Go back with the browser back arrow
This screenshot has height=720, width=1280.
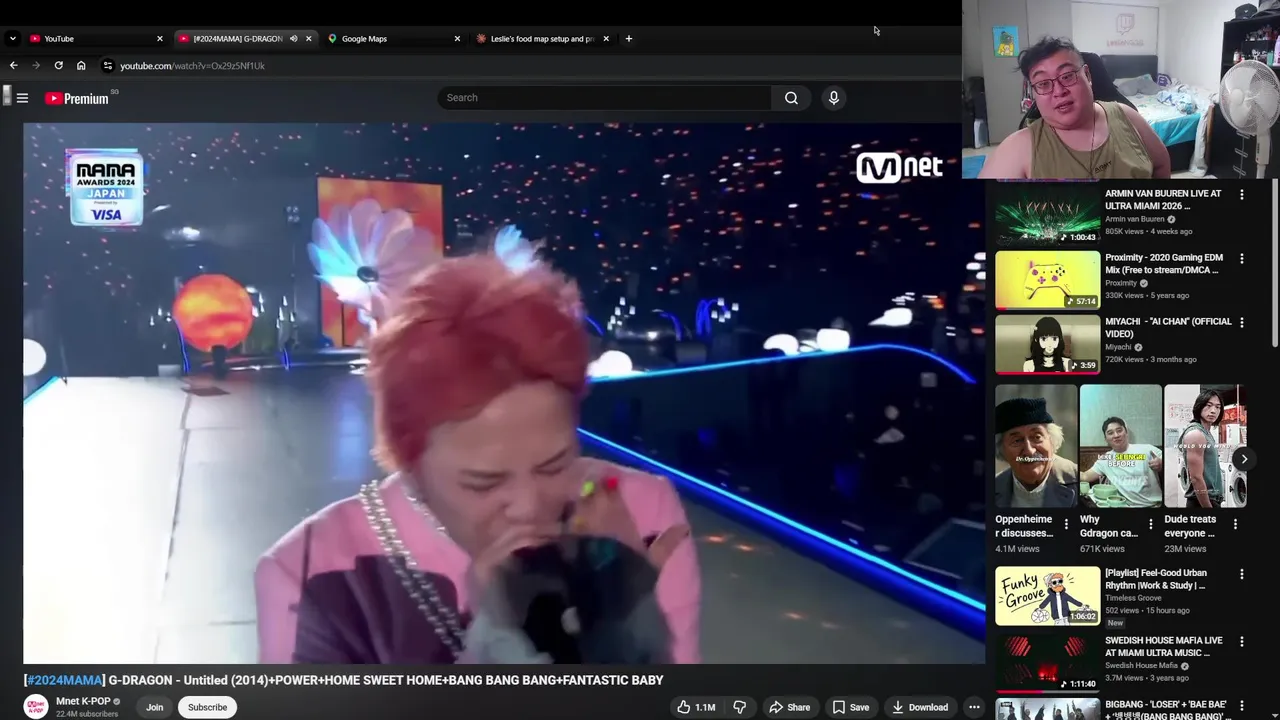[13, 65]
